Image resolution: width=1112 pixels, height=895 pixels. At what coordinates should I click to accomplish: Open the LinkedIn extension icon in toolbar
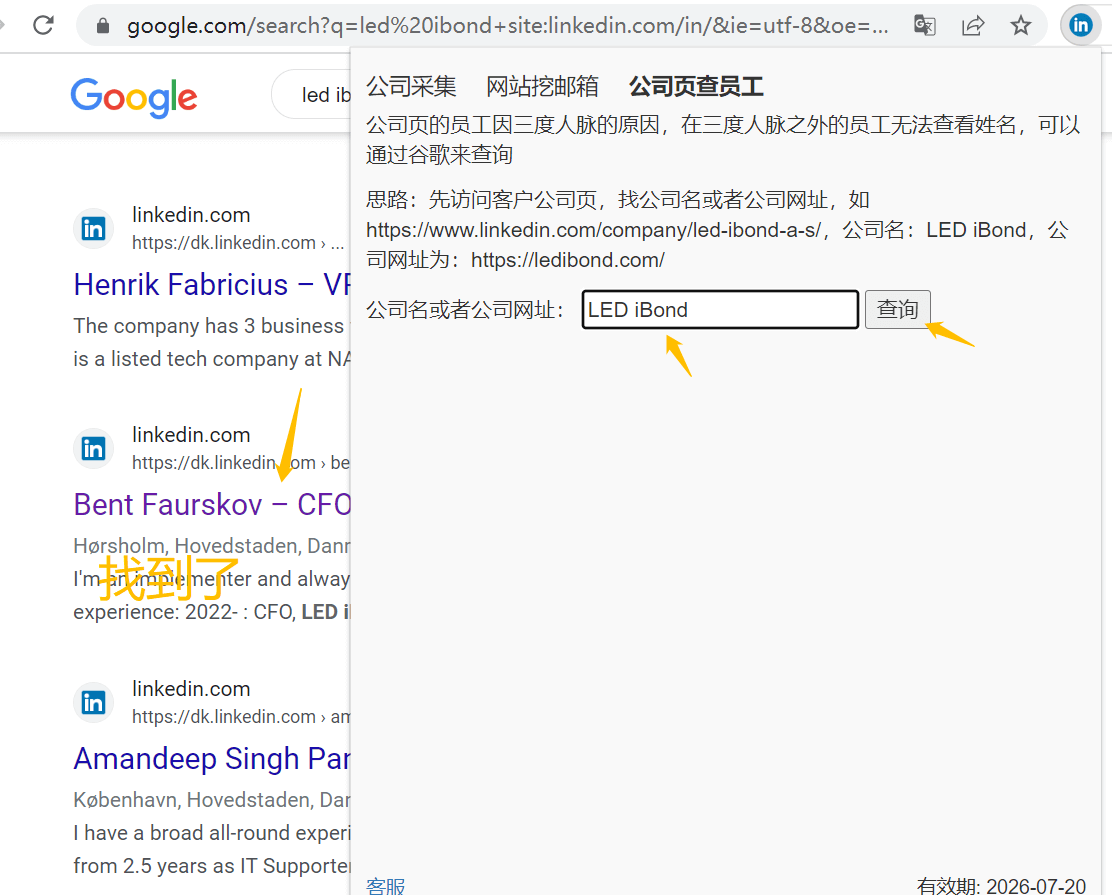pyautogui.click(x=1080, y=26)
